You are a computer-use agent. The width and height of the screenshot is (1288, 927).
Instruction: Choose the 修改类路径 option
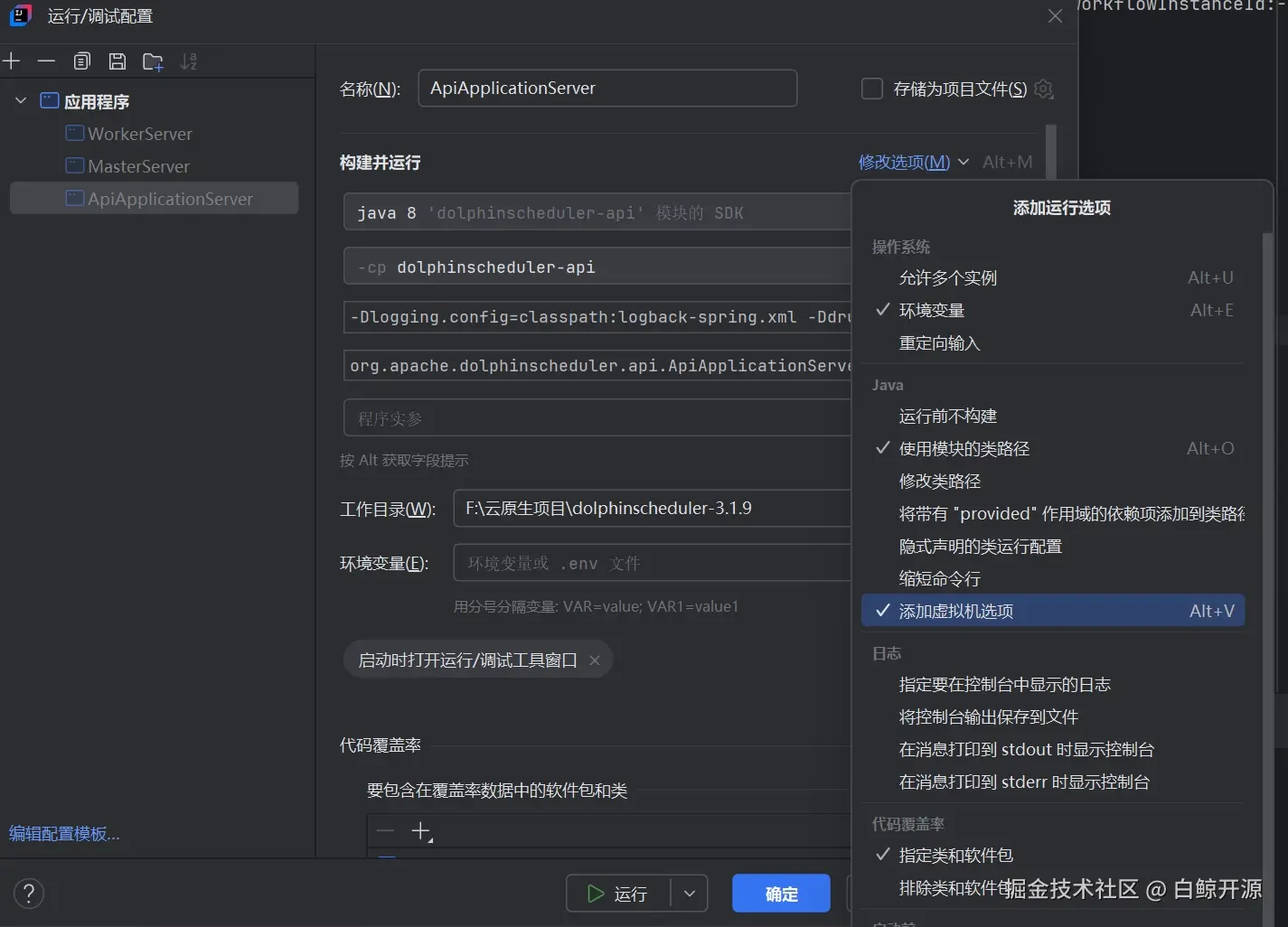point(1053,481)
